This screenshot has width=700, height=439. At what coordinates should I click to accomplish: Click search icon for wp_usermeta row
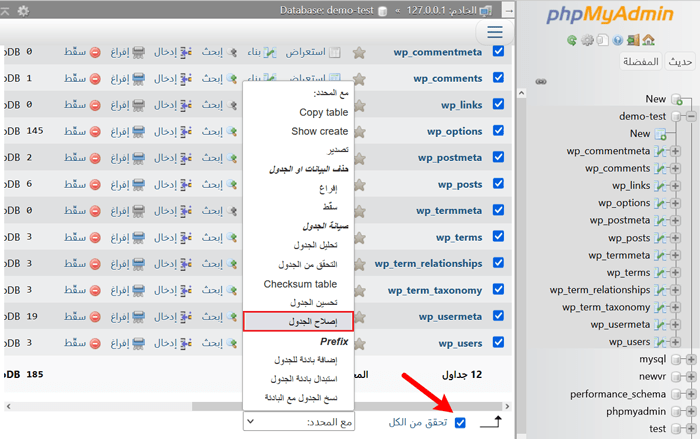231,317
